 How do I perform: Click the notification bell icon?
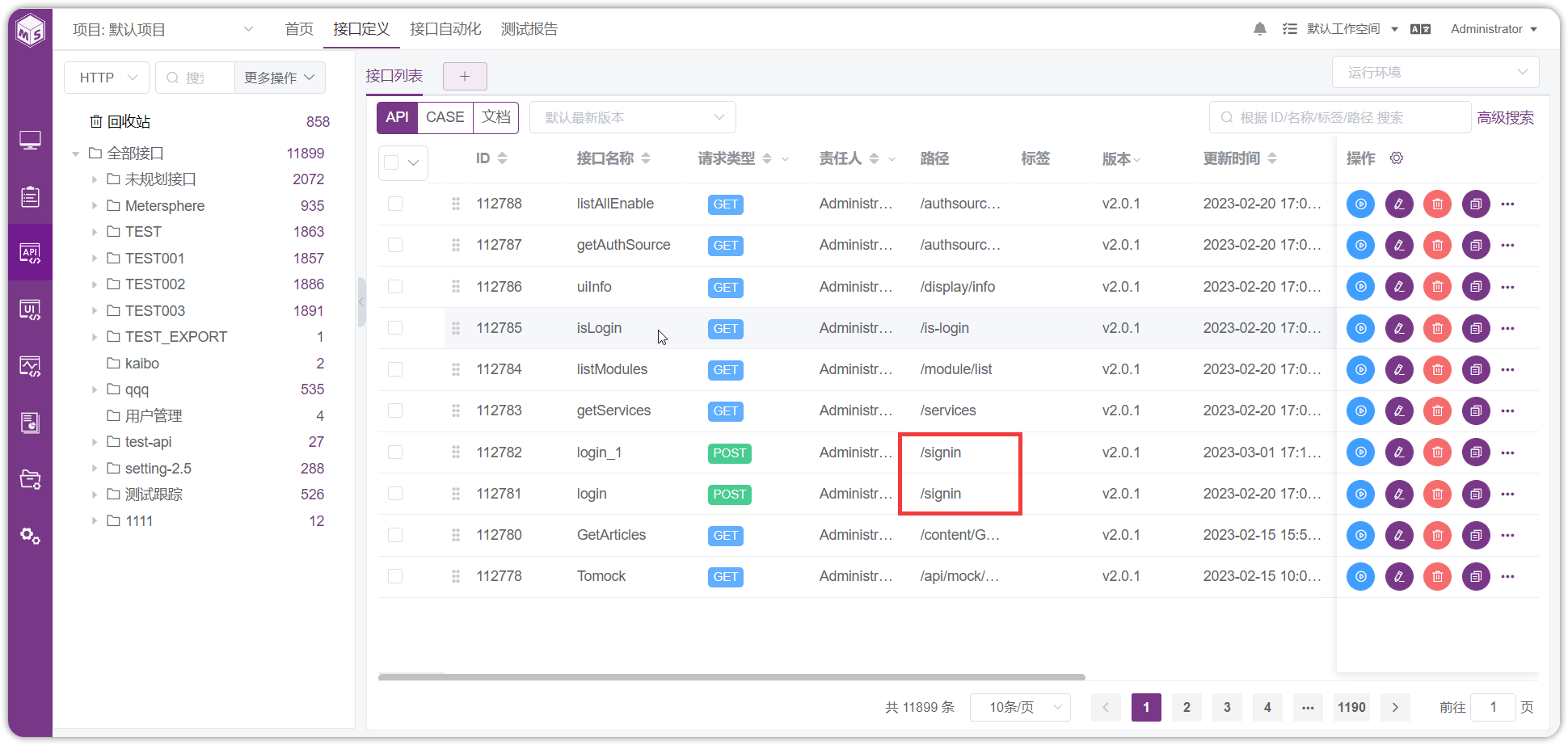tap(1260, 29)
